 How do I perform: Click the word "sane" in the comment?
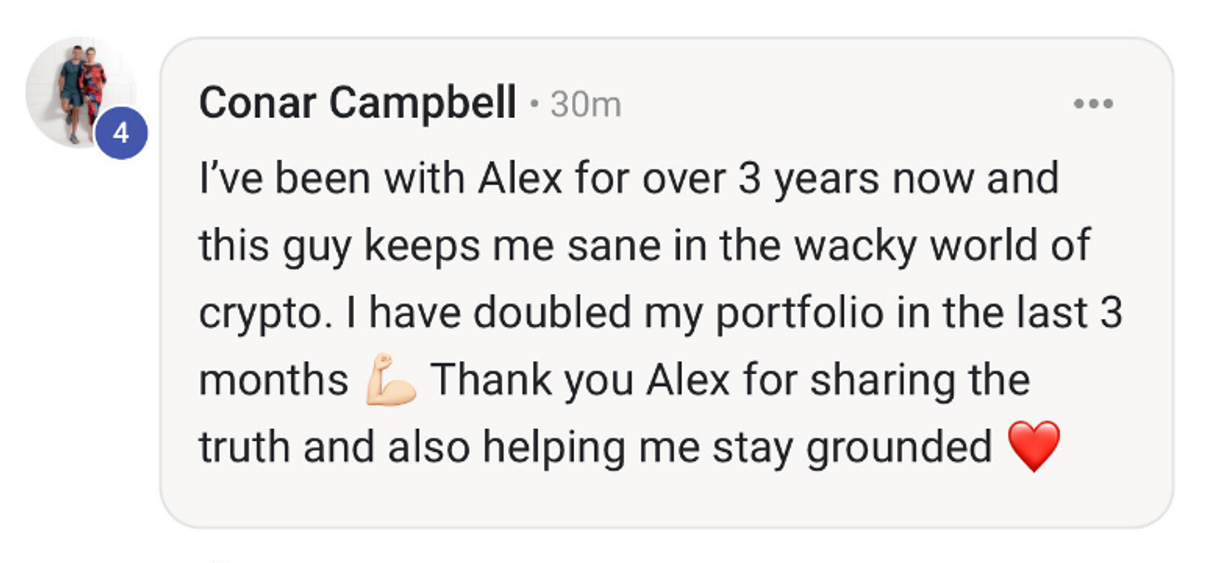point(594,247)
